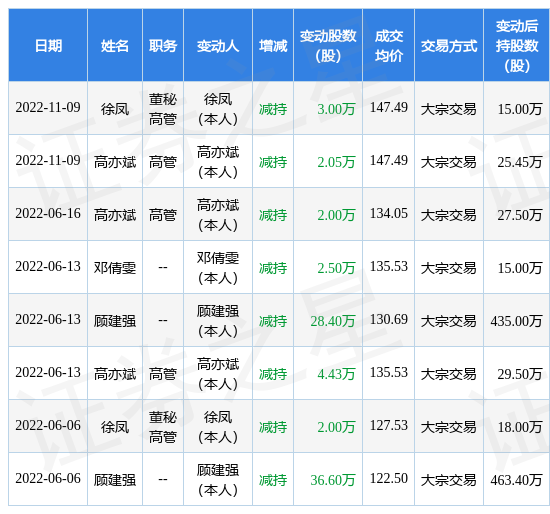The image size is (550, 514).
Task: Click the 28.40万 share change value
Action: pyautogui.click(x=333, y=321)
